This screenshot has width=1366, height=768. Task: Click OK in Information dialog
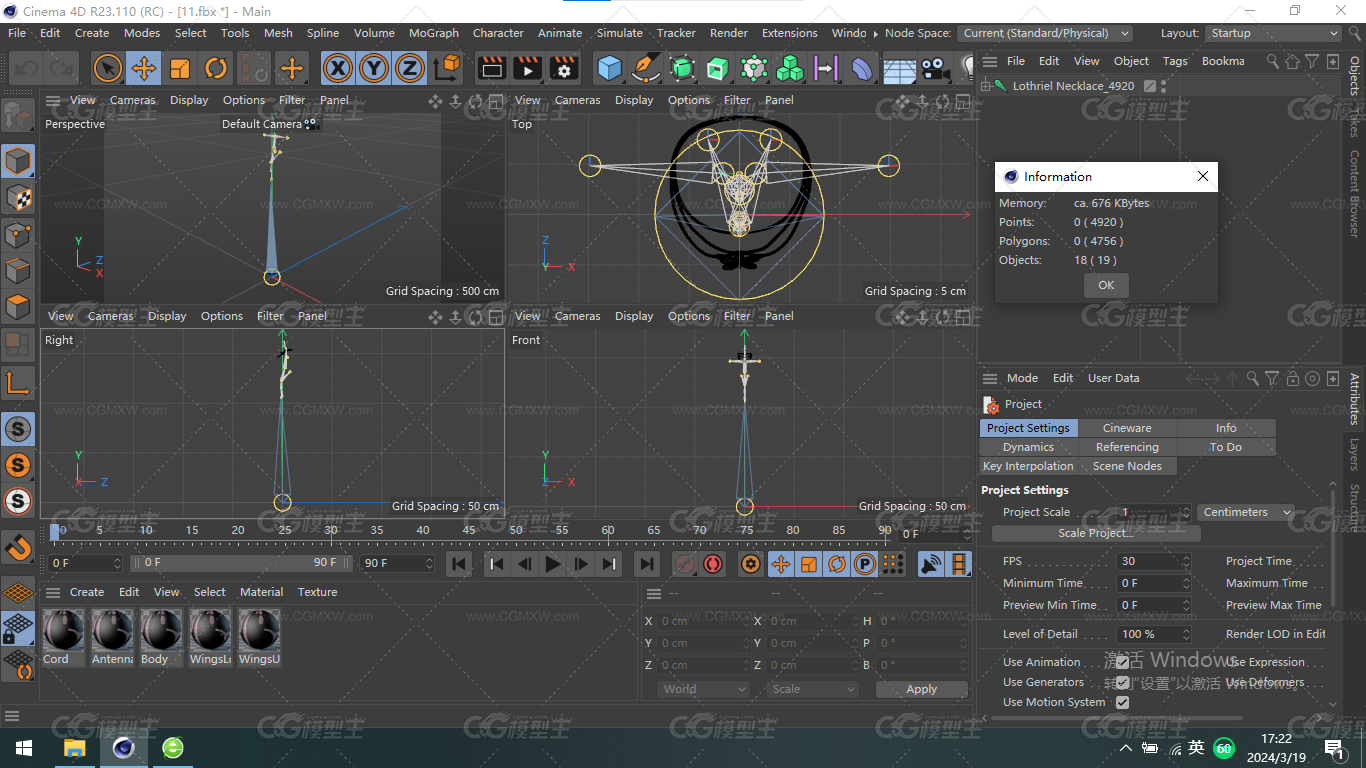(x=1106, y=285)
